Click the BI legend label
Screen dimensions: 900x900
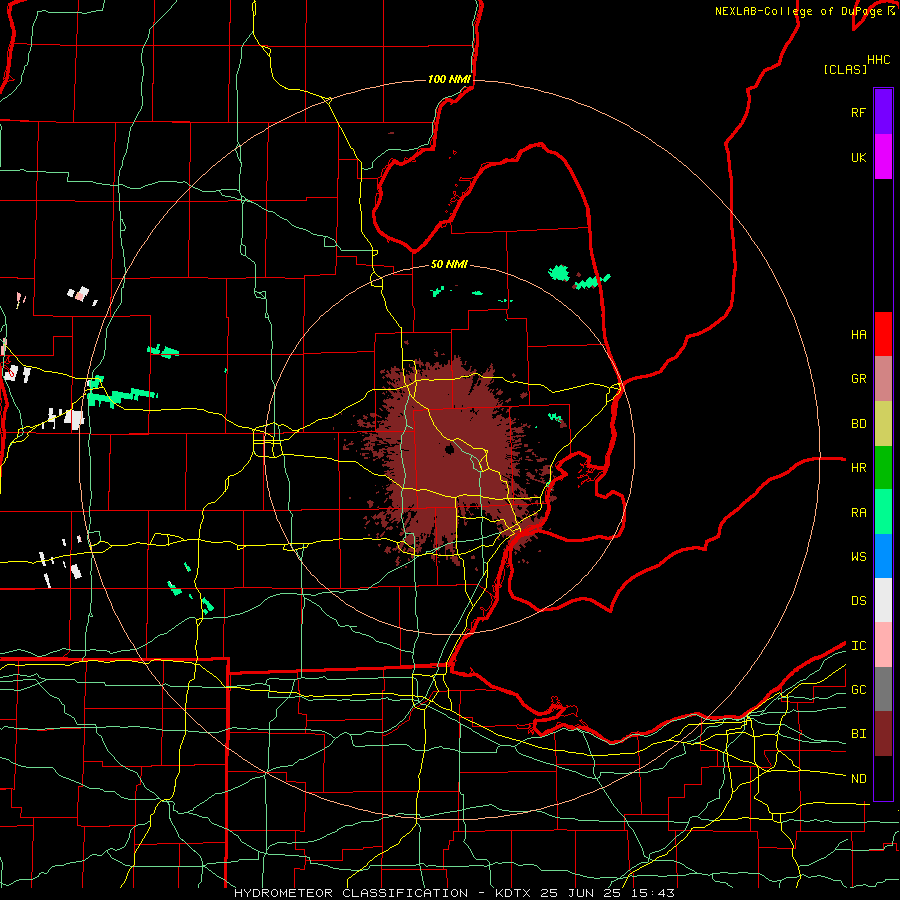point(858,734)
